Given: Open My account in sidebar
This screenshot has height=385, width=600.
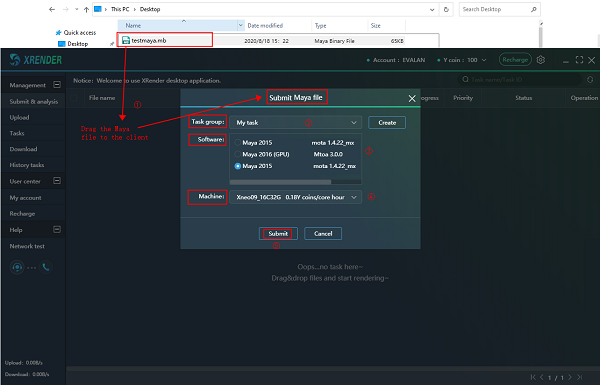Looking at the screenshot, I should pos(34,198).
